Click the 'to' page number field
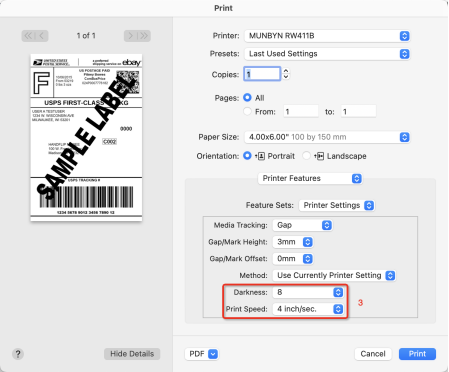The width and height of the screenshot is (449, 372). click(x=359, y=111)
